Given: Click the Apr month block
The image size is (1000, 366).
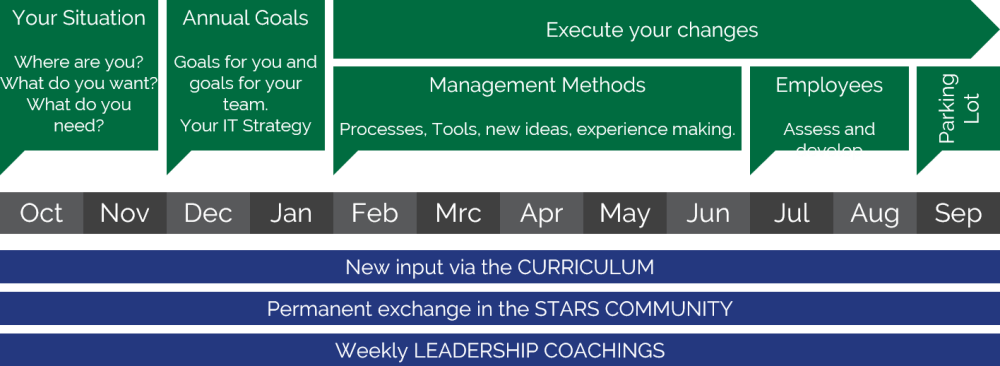Looking at the screenshot, I should point(541,213).
